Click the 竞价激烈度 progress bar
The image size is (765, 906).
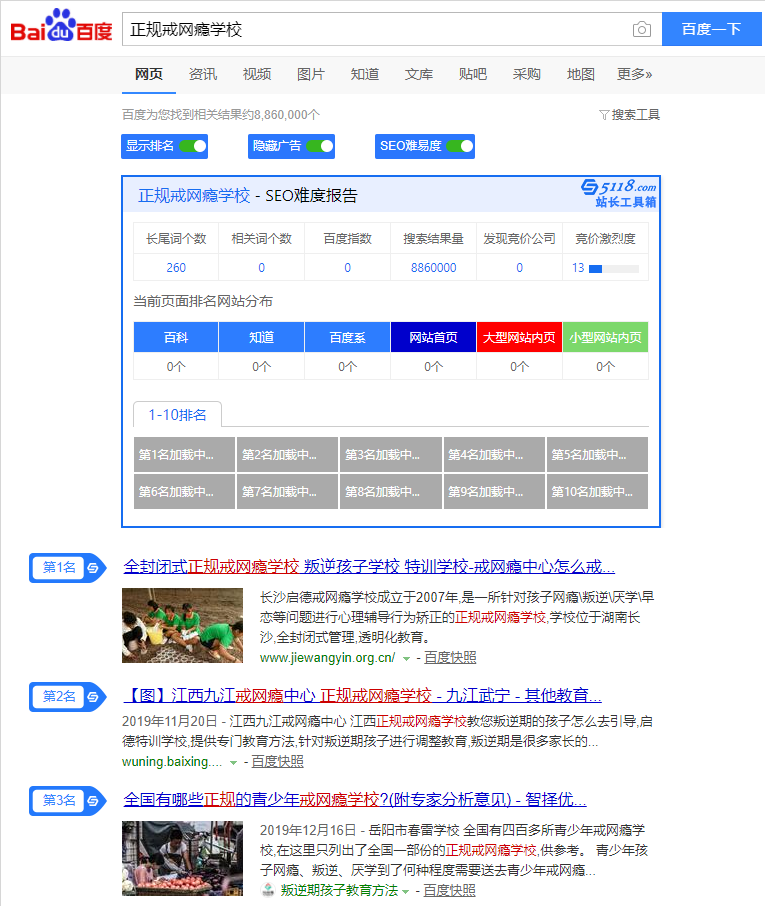(x=614, y=269)
